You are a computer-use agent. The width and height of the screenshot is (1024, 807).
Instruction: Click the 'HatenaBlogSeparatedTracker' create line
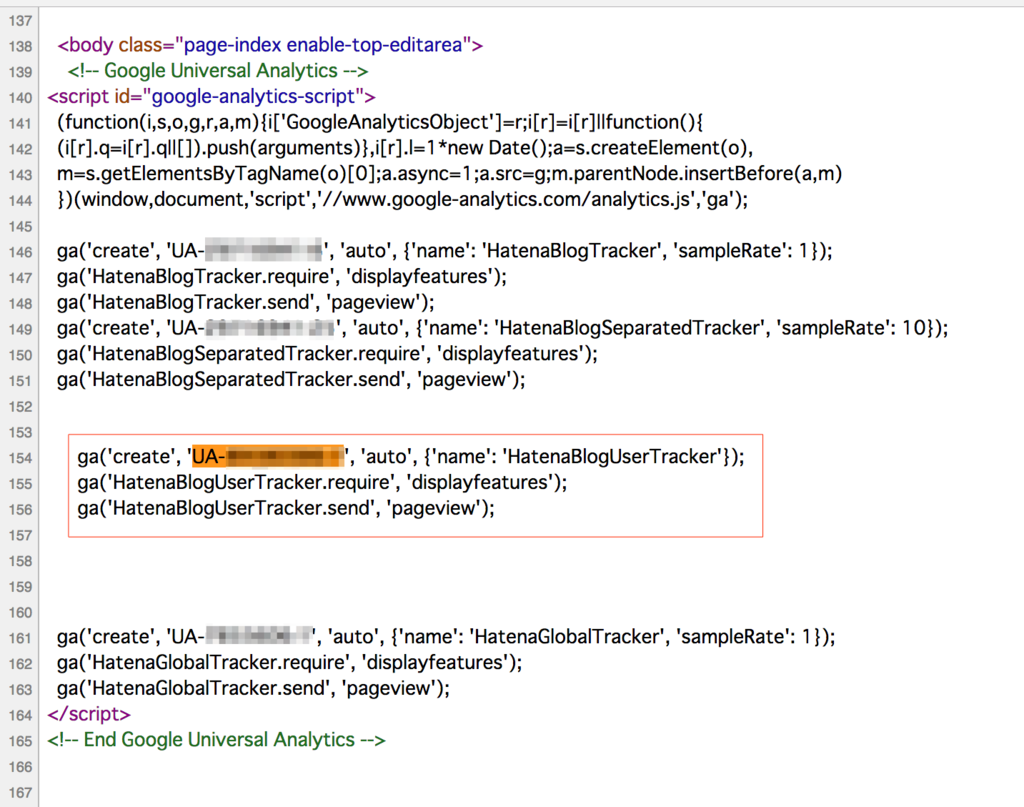tap(502, 328)
